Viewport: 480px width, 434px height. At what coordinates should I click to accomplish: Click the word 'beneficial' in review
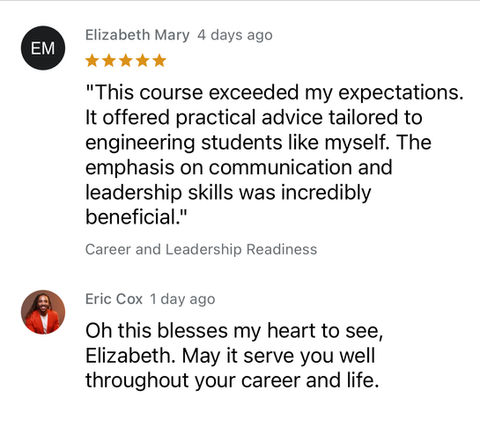pos(130,217)
